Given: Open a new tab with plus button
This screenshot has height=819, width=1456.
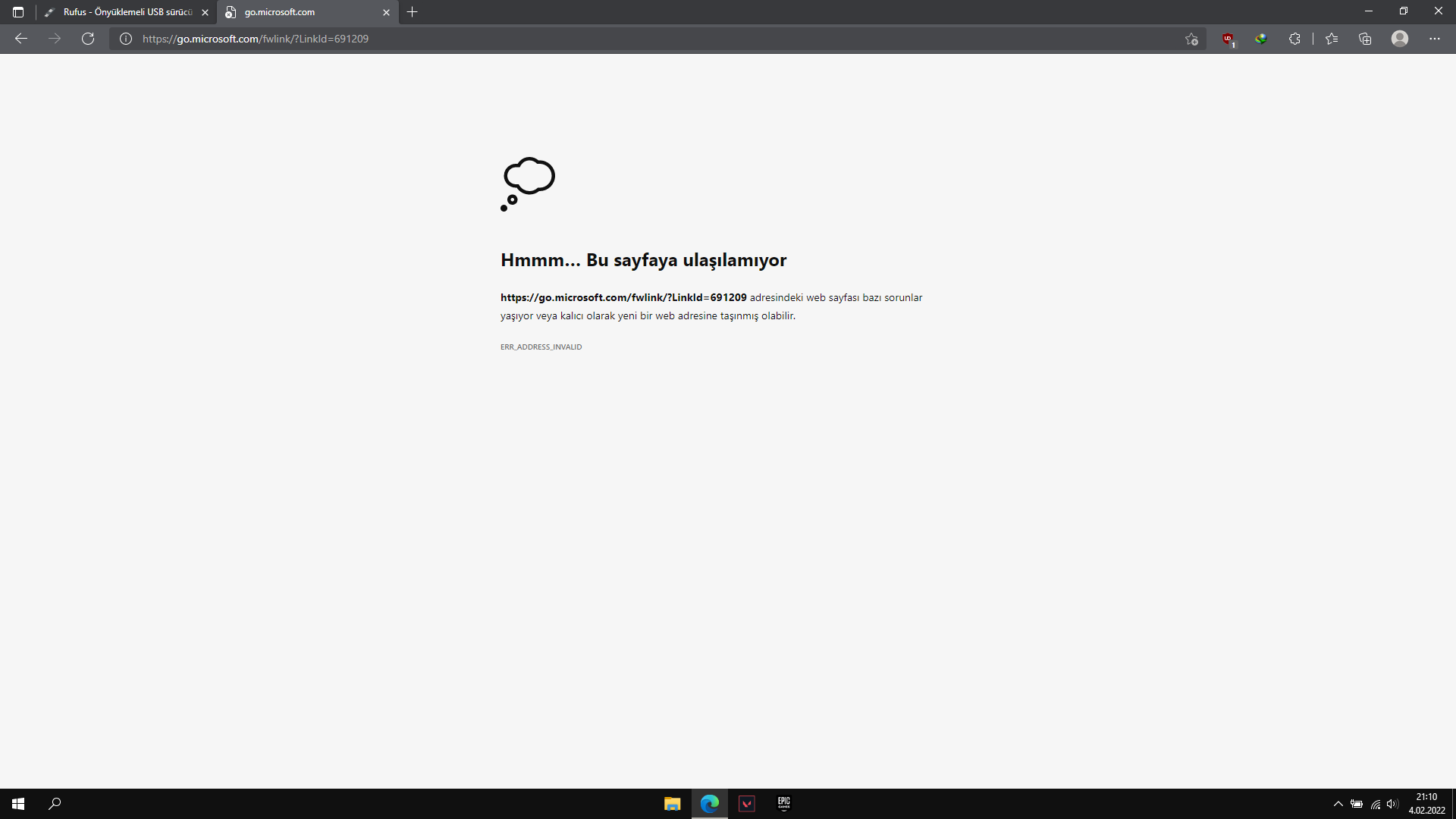Looking at the screenshot, I should pos(413,12).
